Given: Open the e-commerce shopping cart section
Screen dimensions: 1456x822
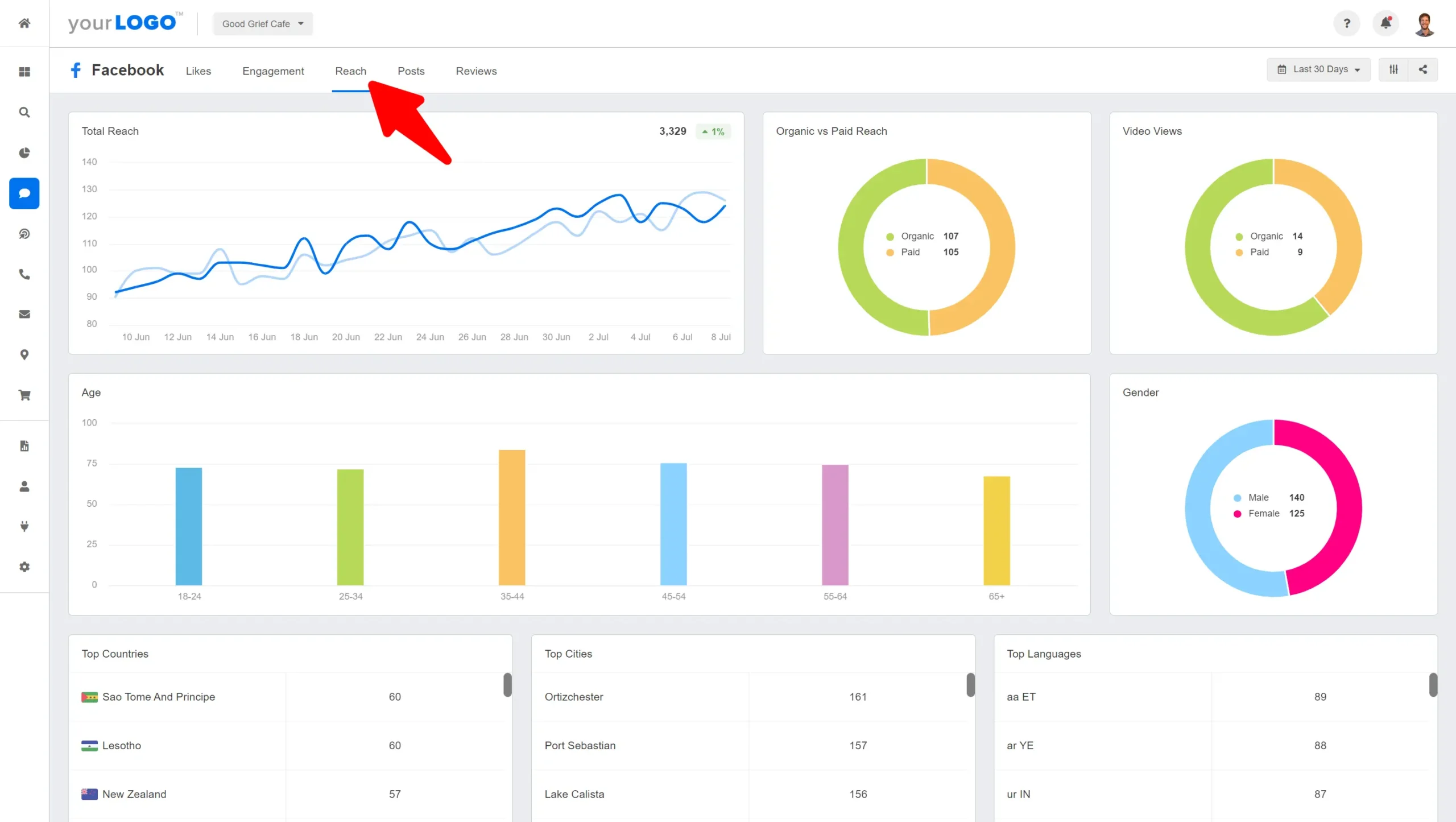Looking at the screenshot, I should pos(24,395).
